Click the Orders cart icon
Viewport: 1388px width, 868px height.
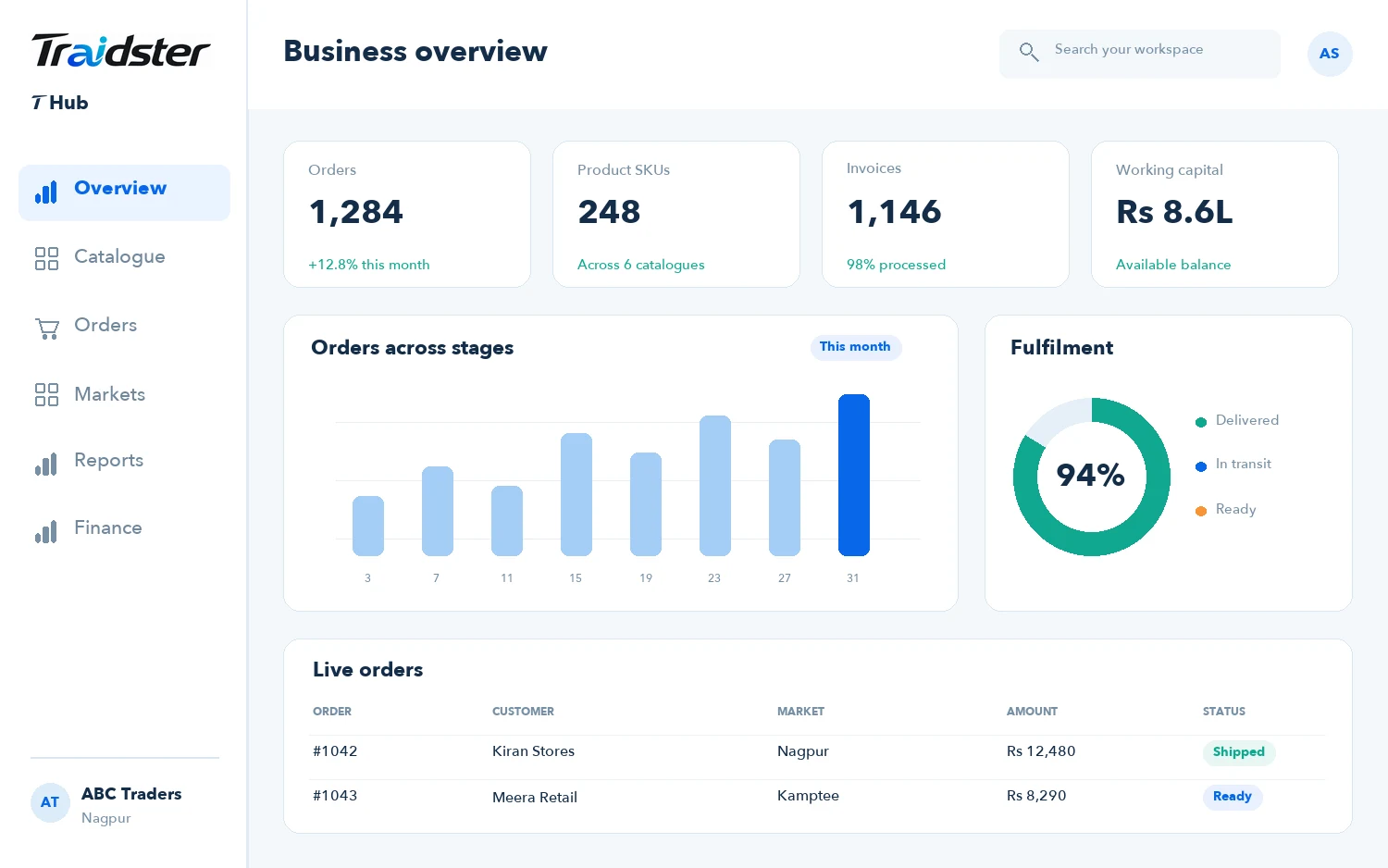click(x=47, y=328)
